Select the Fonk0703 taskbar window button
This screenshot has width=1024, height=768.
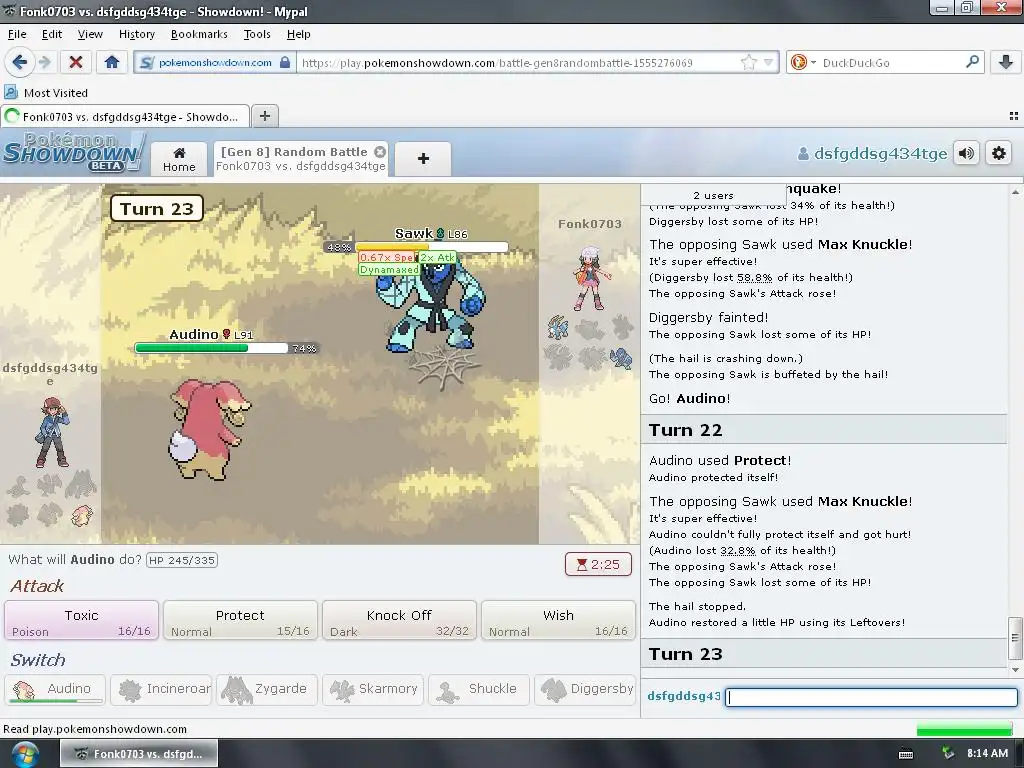click(139, 754)
